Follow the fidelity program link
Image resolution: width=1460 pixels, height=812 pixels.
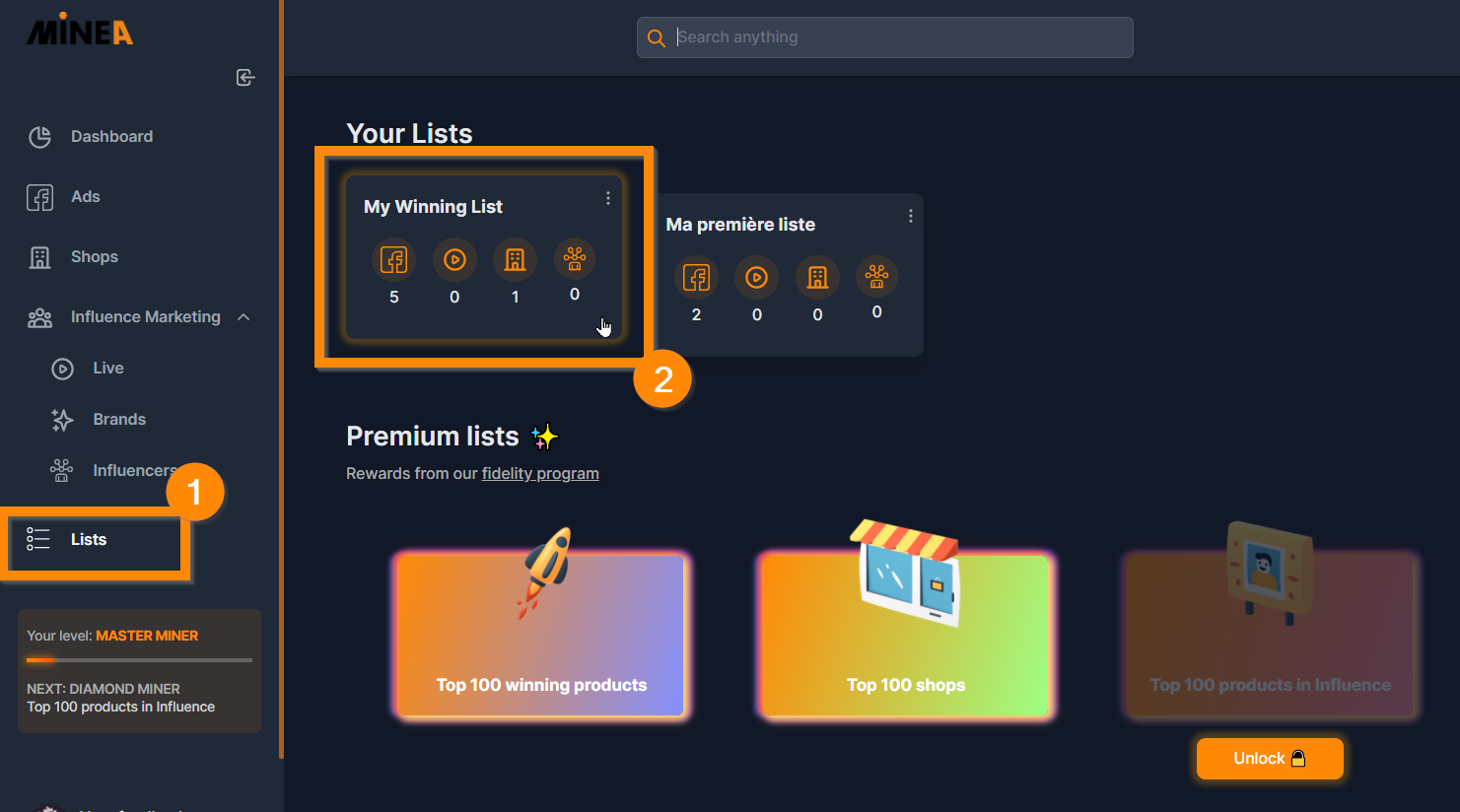[x=540, y=474]
